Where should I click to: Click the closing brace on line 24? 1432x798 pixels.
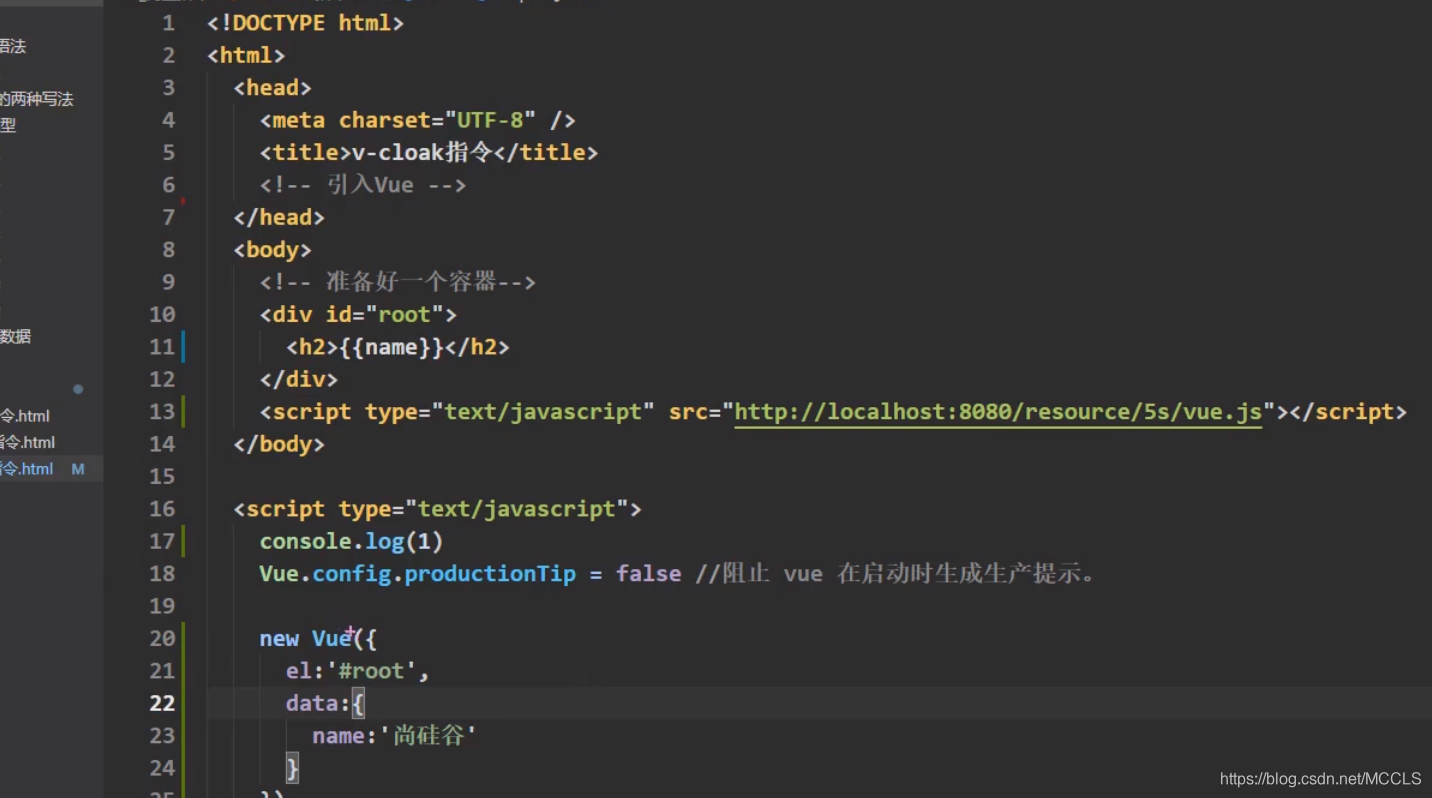click(x=292, y=768)
